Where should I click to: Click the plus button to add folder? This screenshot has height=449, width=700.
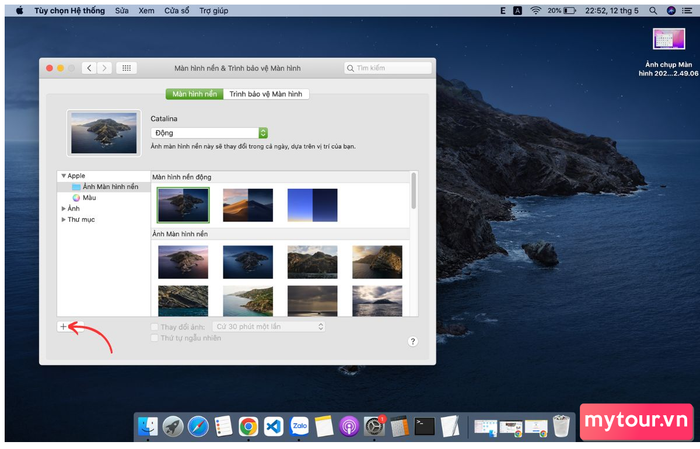(x=63, y=327)
